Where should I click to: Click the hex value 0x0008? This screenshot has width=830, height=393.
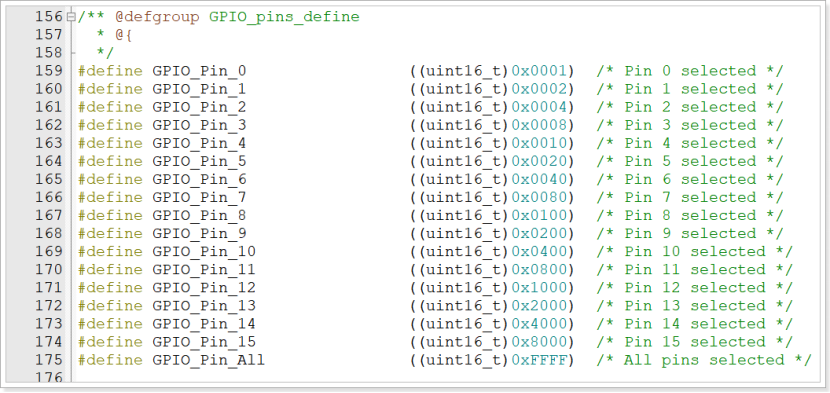pos(539,125)
